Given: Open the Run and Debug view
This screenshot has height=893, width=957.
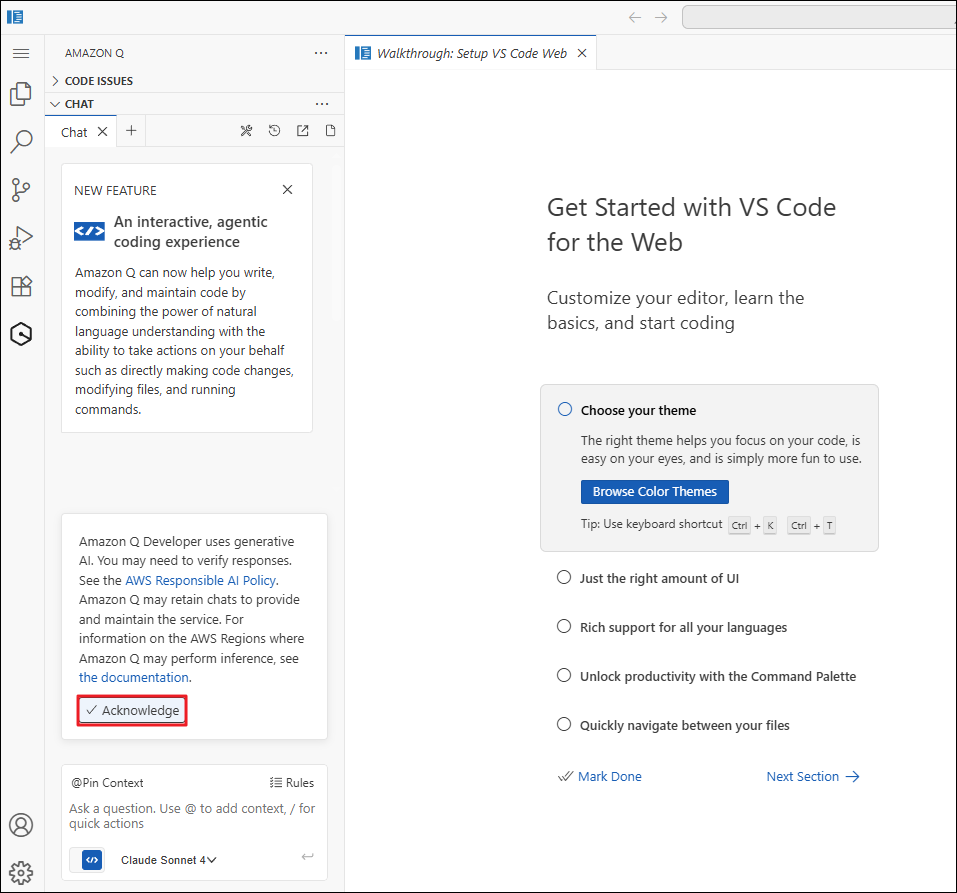Looking at the screenshot, I should coord(21,238).
